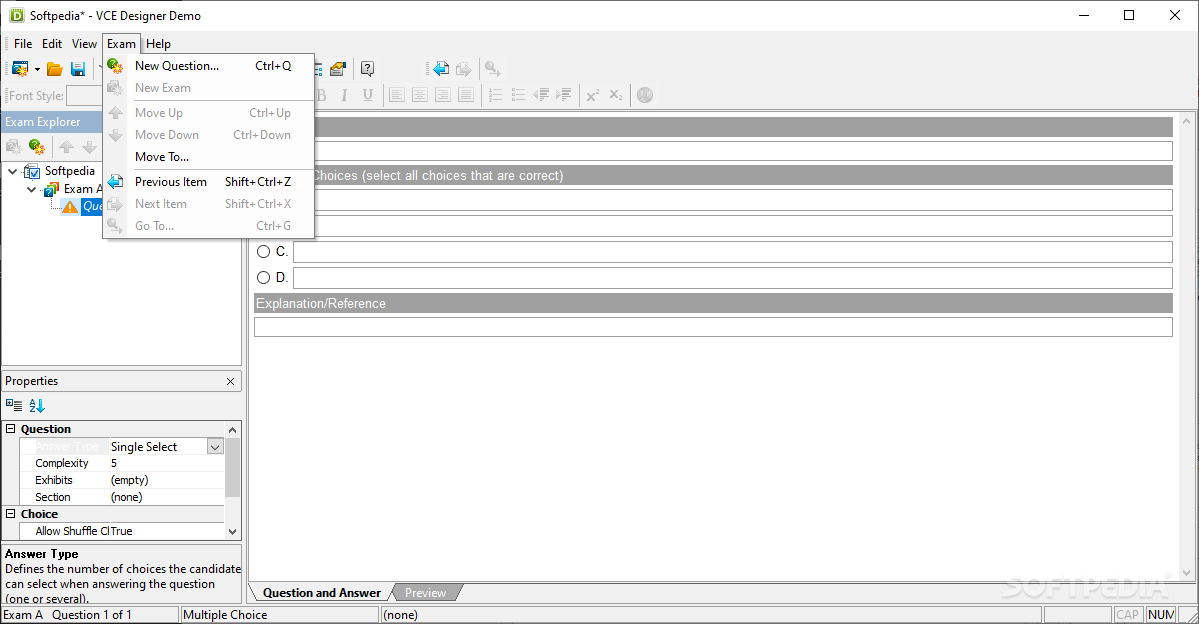Switch to the Preview tab

[425, 593]
